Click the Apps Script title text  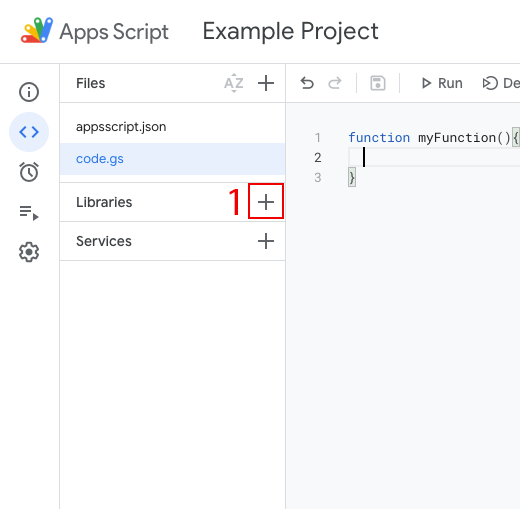click(114, 32)
